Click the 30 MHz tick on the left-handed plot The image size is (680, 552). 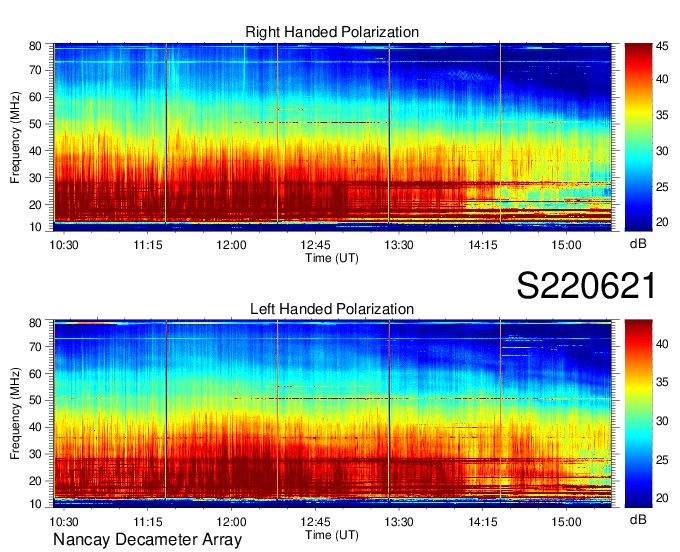point(35,454)
